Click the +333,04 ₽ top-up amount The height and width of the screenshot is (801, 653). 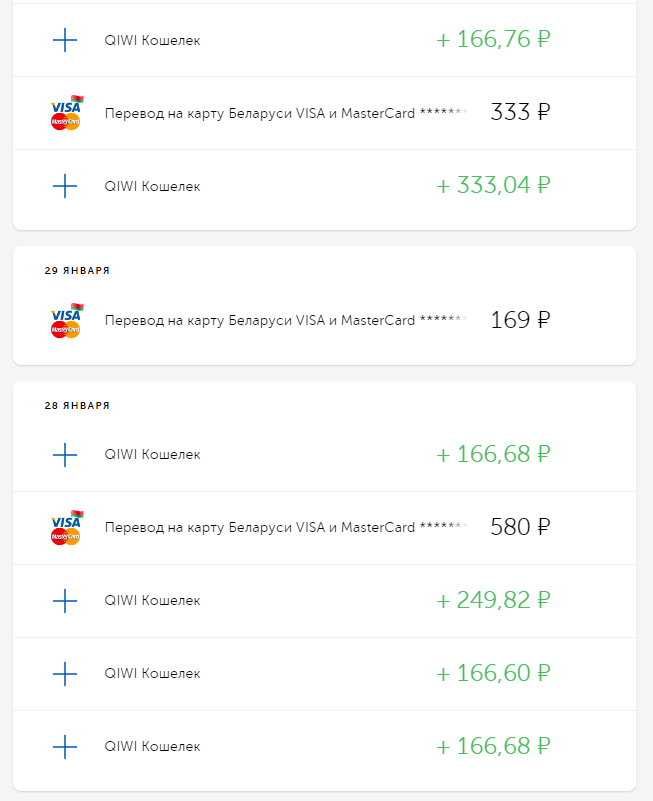tap(494, 186)
